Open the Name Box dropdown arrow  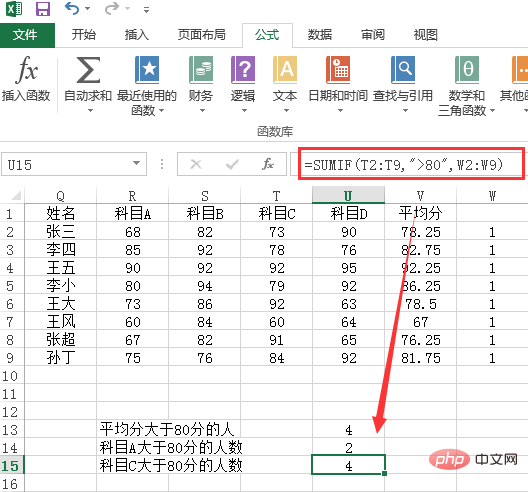(x=136, y=164)
